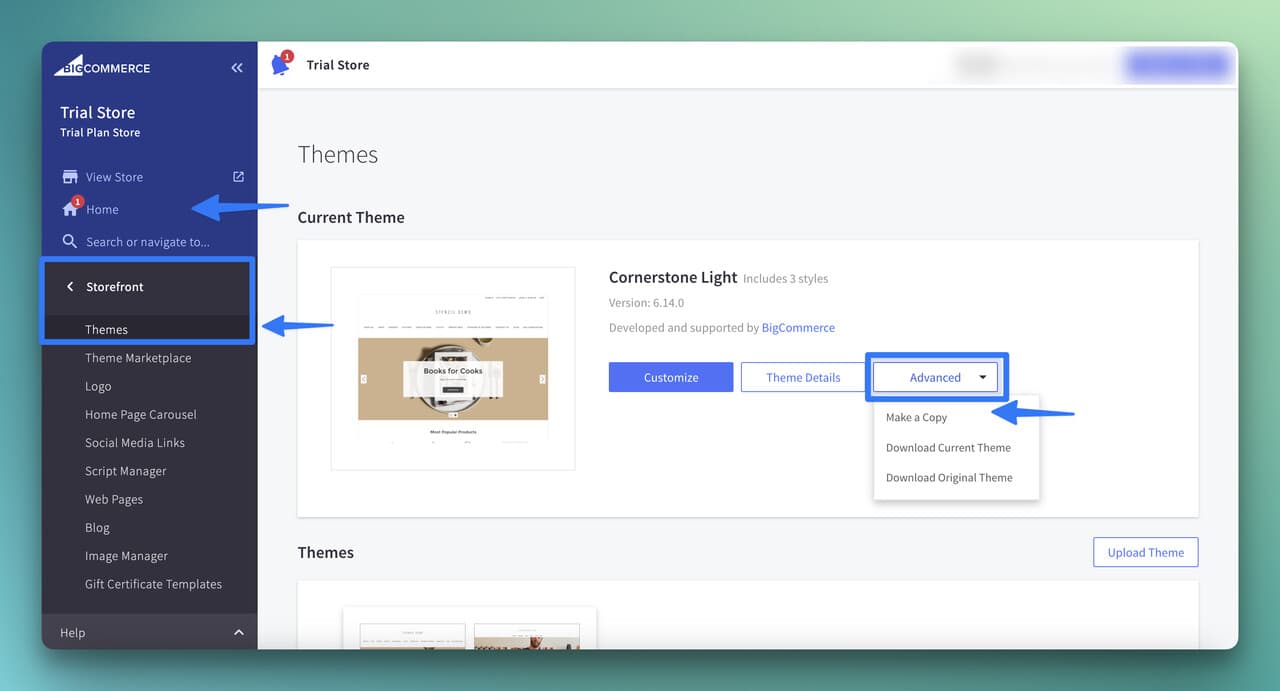Select Make a Copy option
The width and height of the screenshot is (1280, 691).
tap(916, 418)
